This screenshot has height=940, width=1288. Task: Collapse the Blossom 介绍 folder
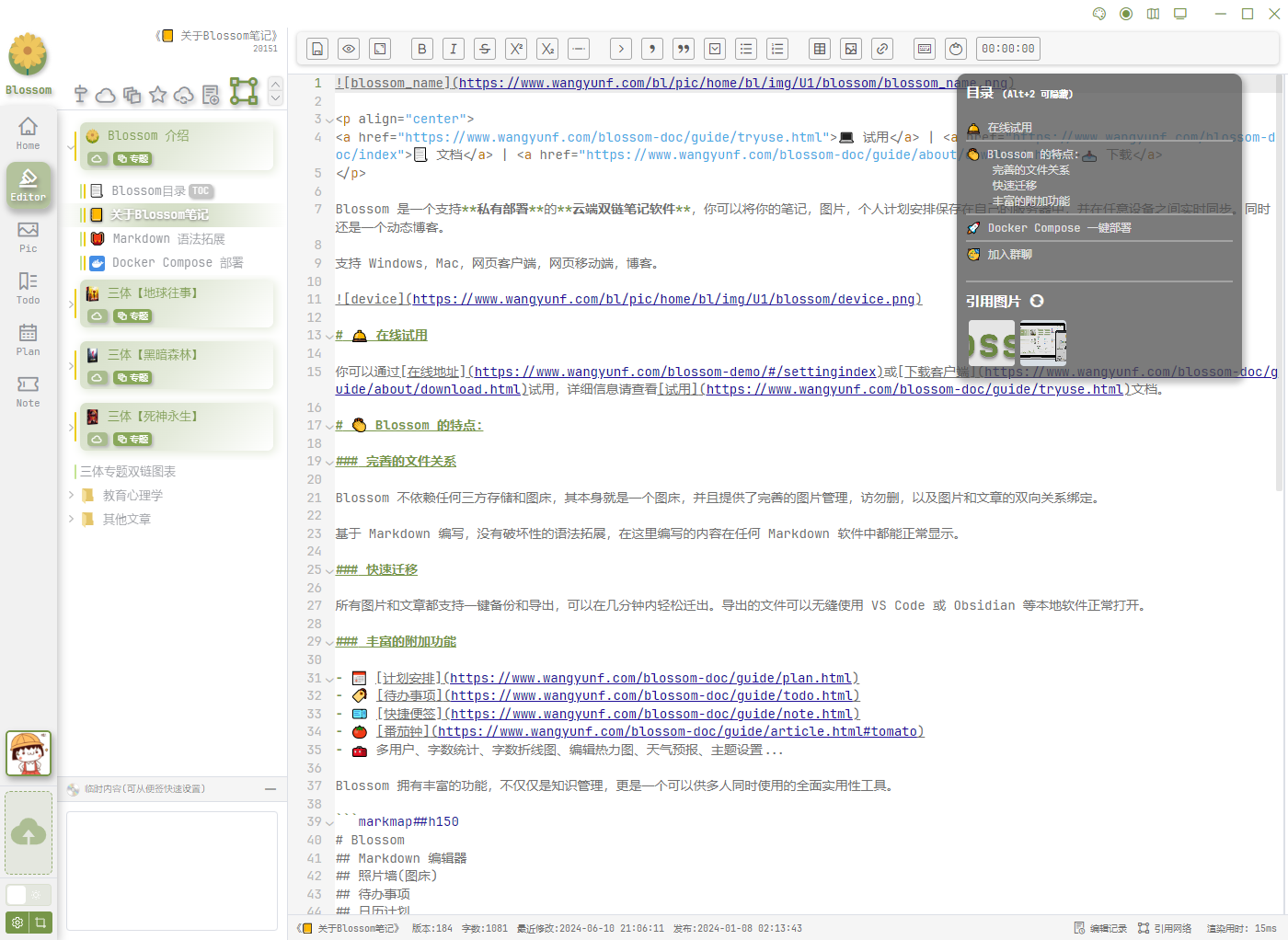point(71,146)
